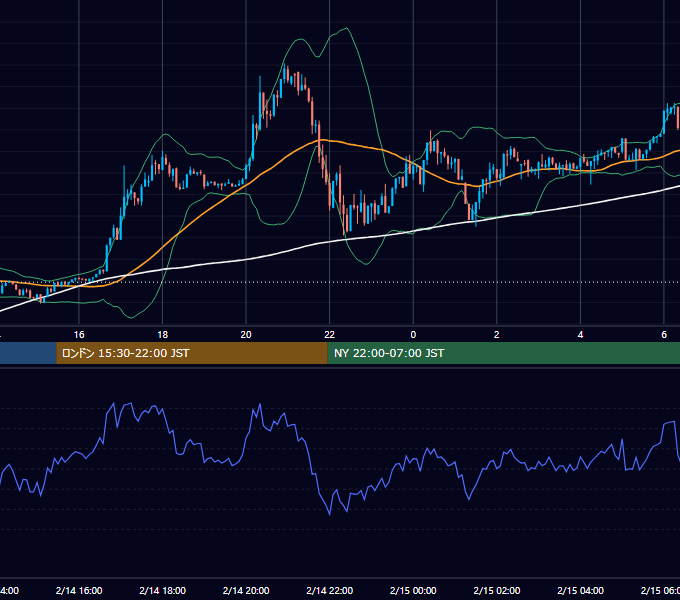The image size is (680, 600).
Task: Click the 2/14 20:00 time label
Action: click(x=246, y=590)
